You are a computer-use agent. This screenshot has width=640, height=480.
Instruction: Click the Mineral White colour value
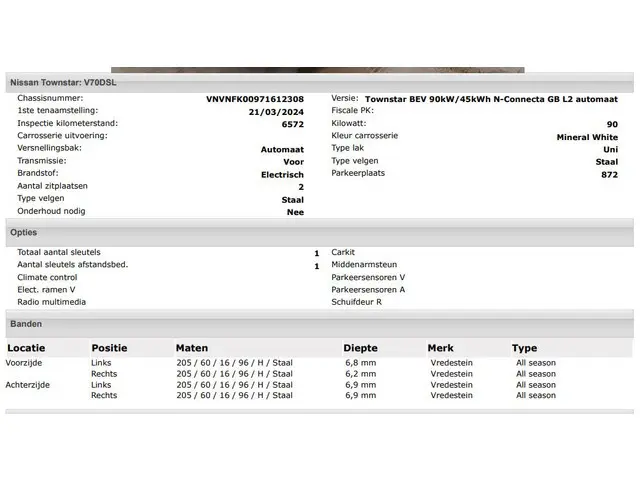586,137
